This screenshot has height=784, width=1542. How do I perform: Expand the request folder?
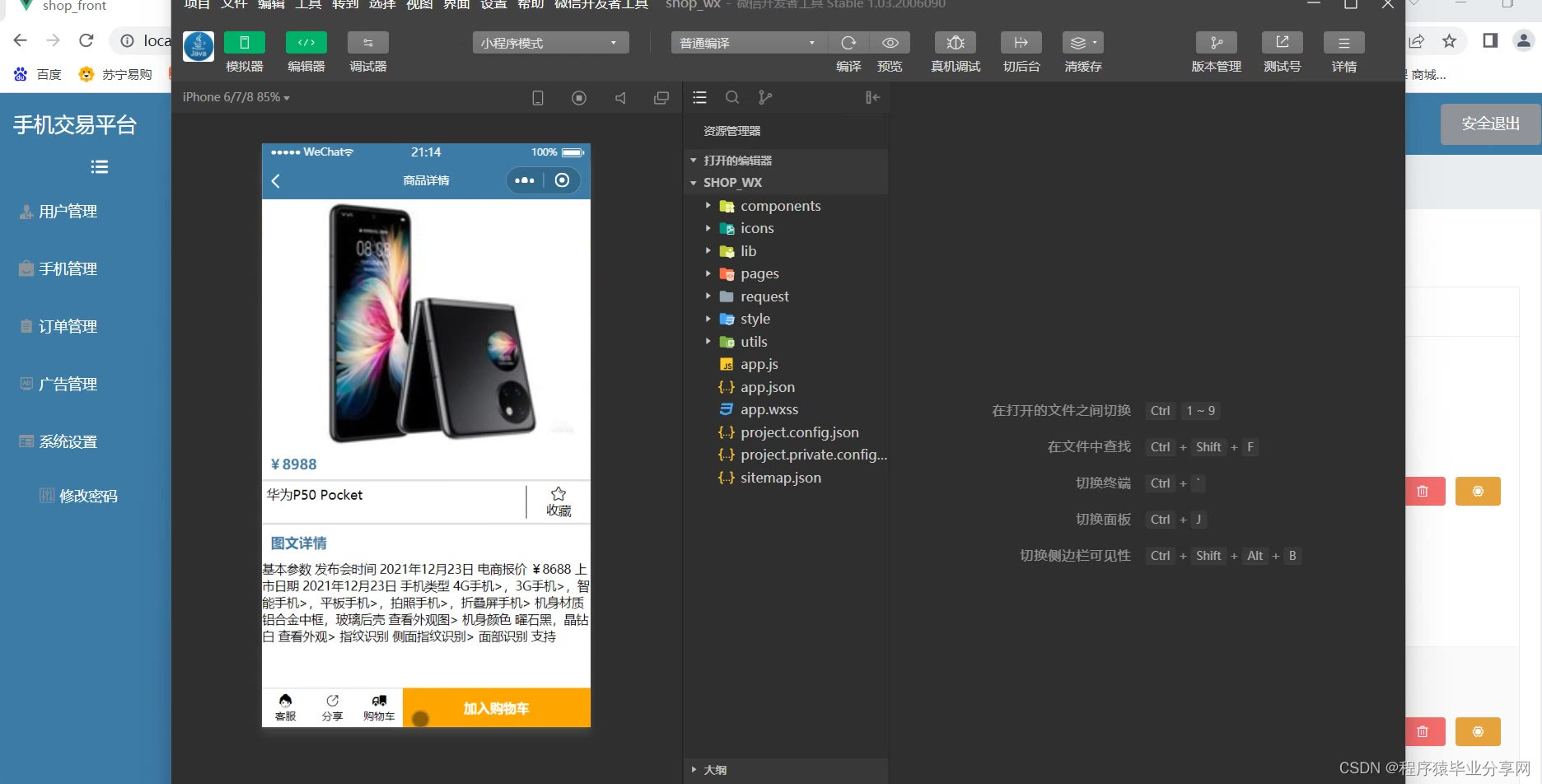tap(786, 296)
